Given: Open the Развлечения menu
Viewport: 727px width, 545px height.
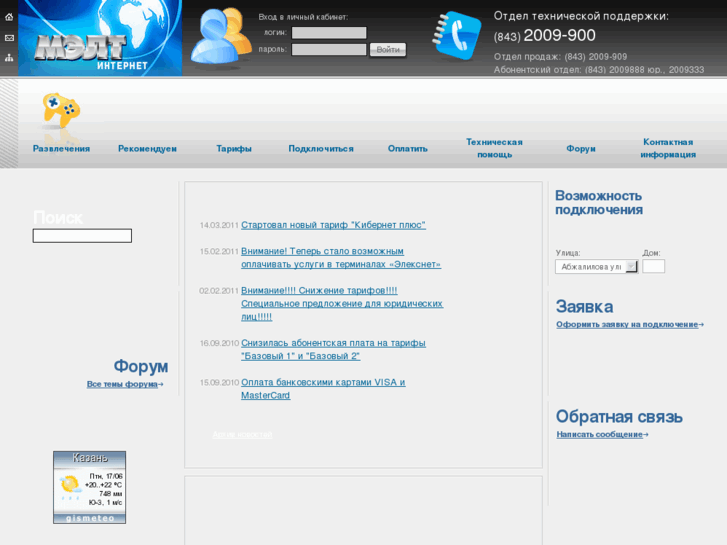Looking at the screenshot, I should click(61, 148).
